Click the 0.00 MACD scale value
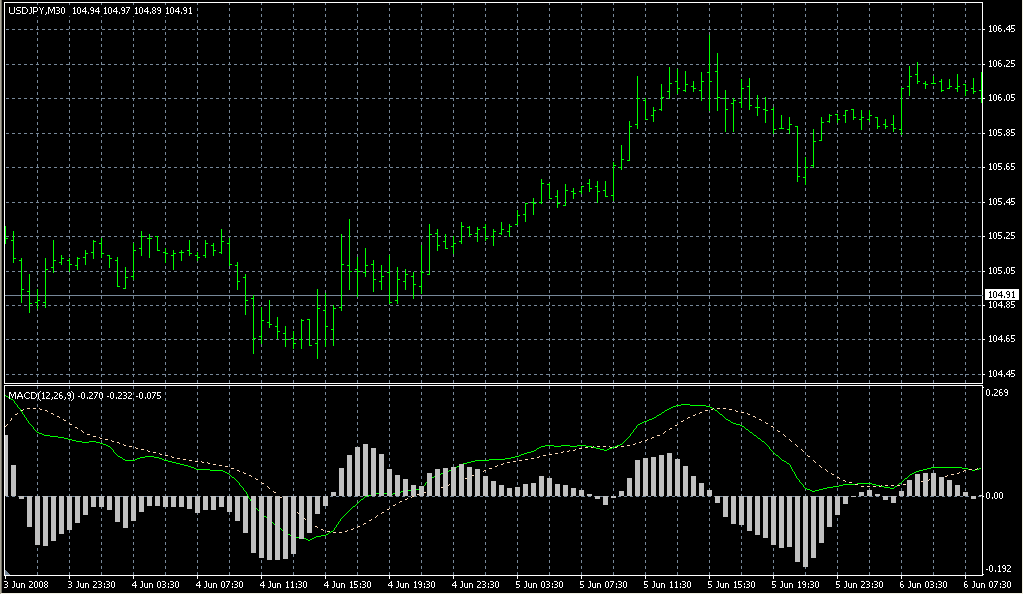 994,496
